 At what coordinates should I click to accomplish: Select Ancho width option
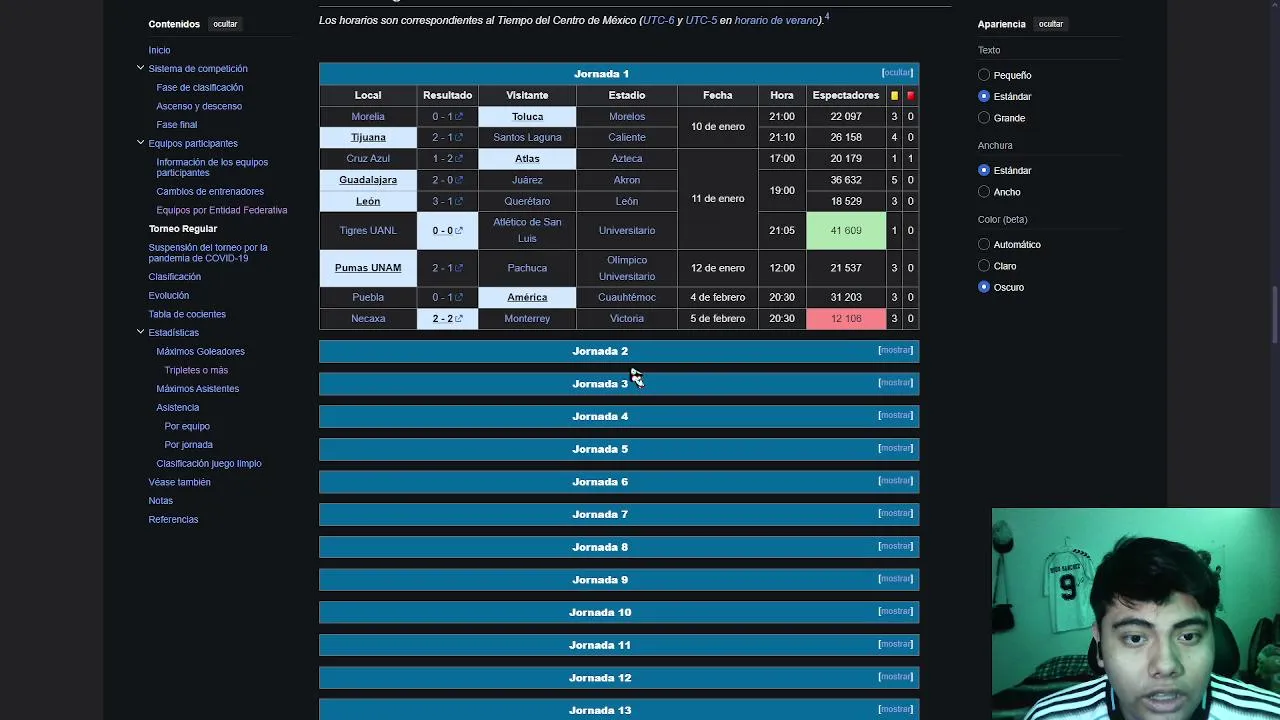[x=984, y=192]
